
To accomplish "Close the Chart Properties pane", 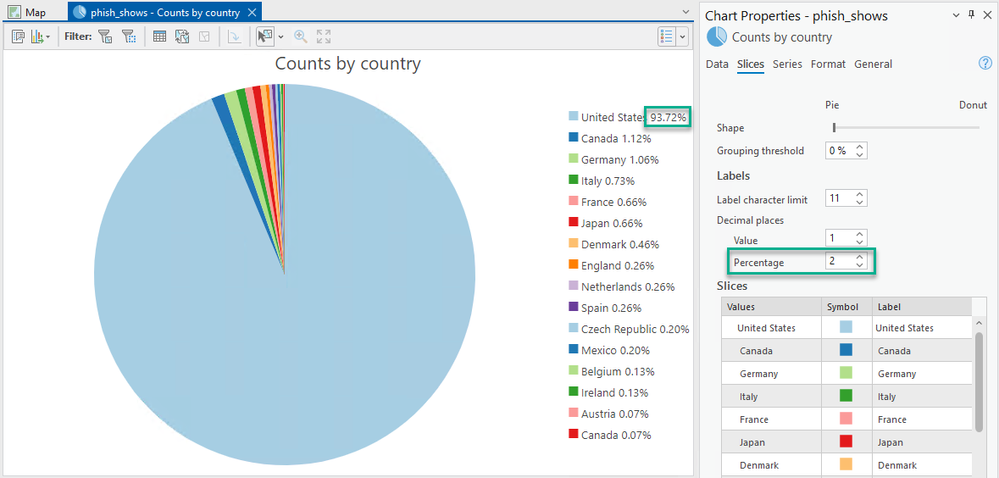I will 986,15.
